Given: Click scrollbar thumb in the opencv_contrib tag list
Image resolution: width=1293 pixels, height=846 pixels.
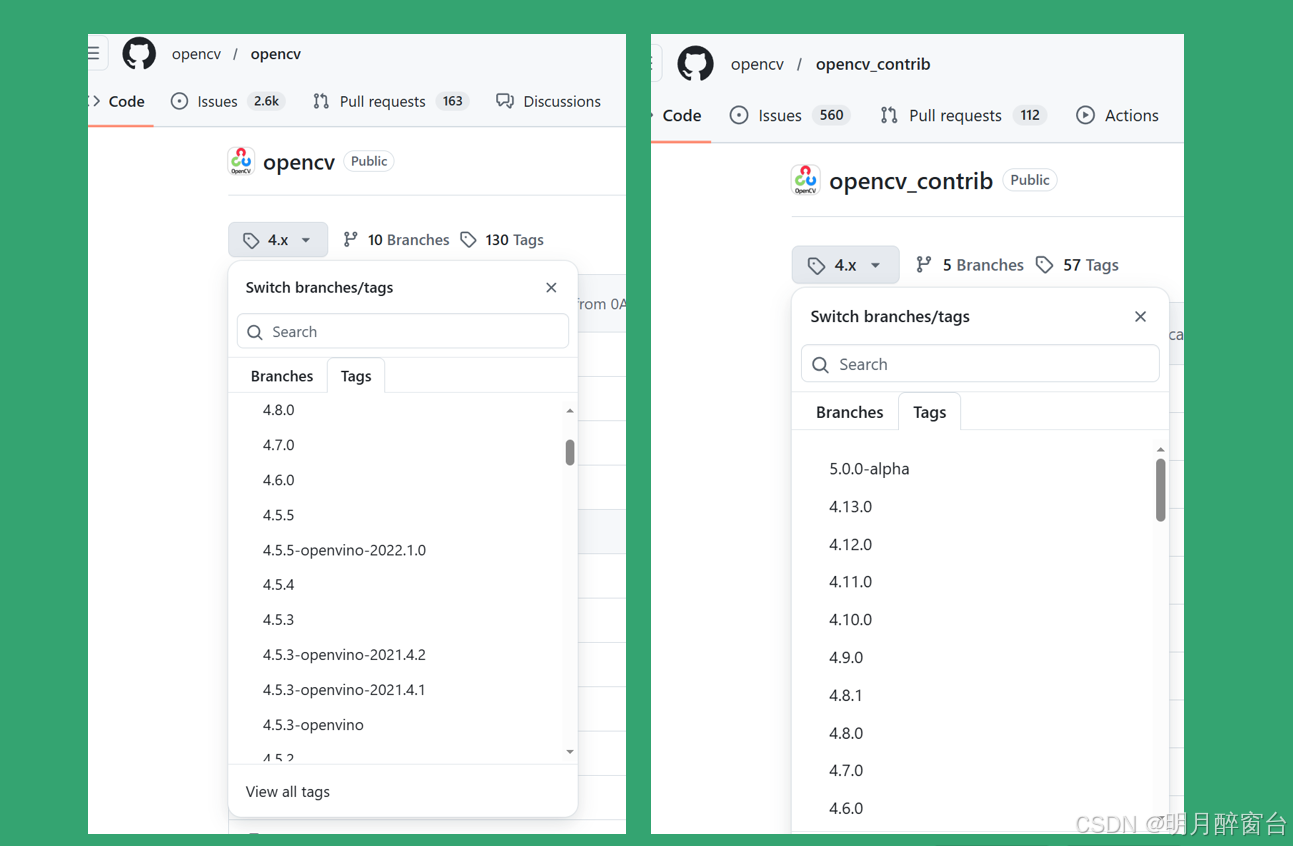Looking at the screenshot, I should pyautogui.click(x=1161, y=490).
